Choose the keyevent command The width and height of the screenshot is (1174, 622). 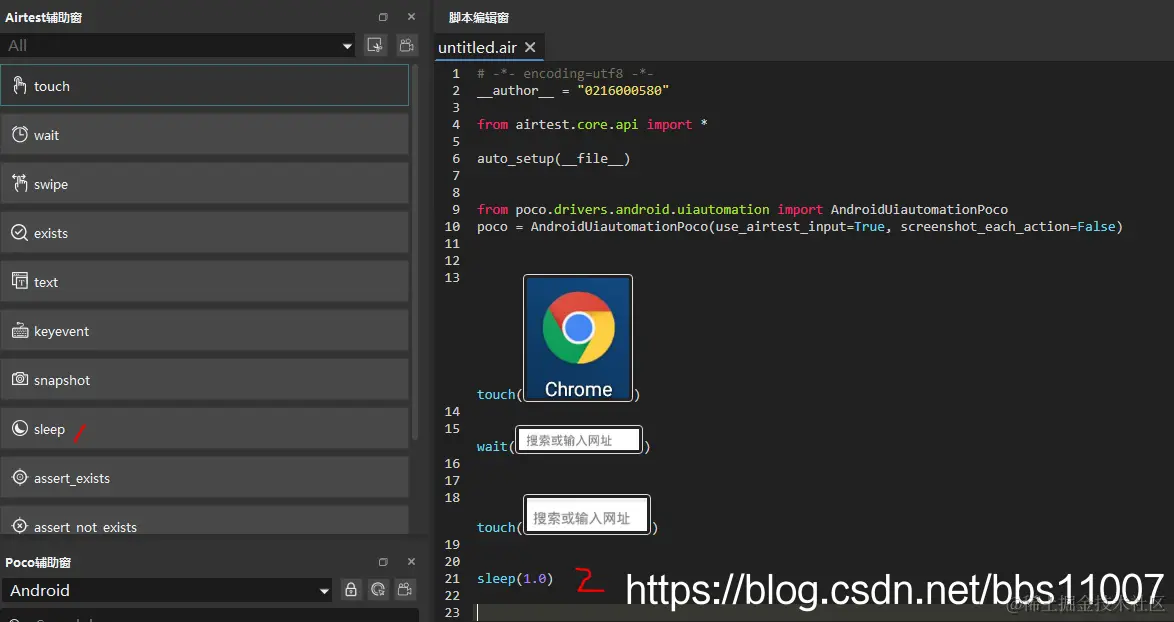click(204, 331)
